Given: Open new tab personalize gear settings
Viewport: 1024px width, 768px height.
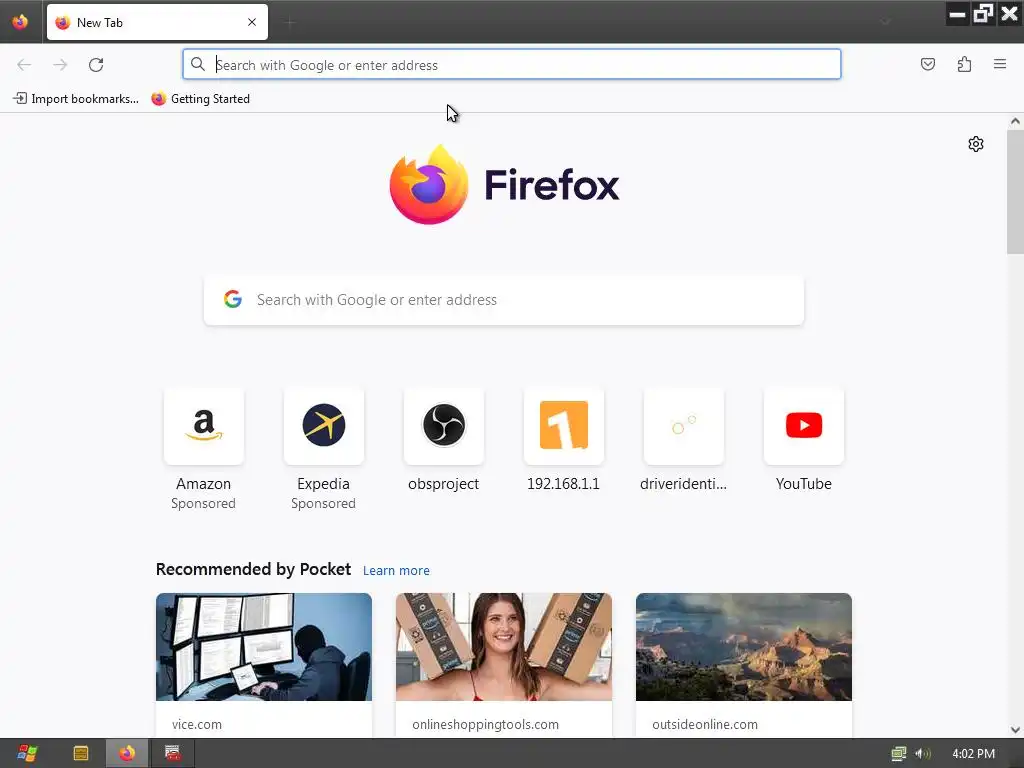Looking at the screenshot, I should coord(976,144).
